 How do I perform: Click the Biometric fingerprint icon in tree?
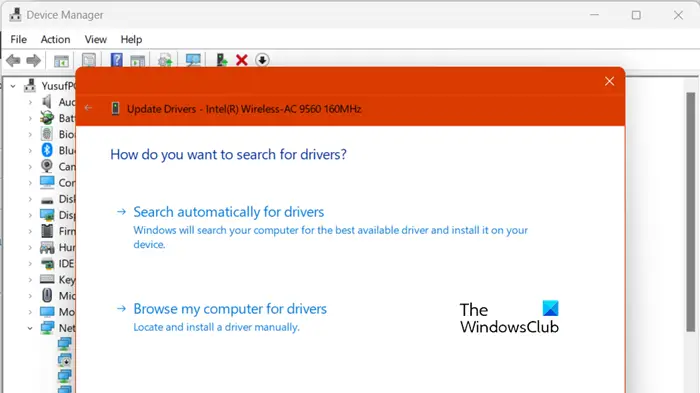[46, 134]
